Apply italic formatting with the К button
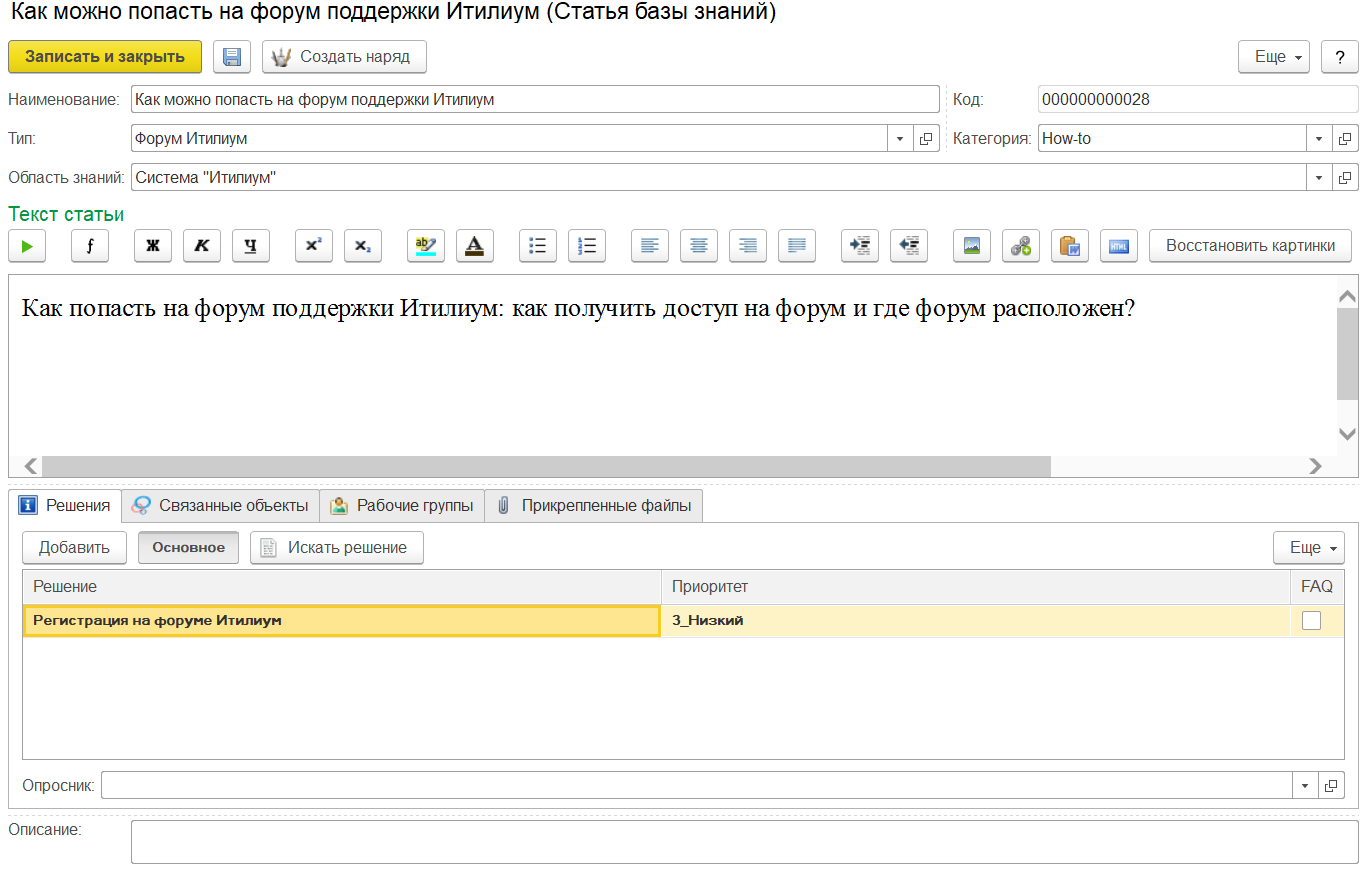Viewport: 1368px width, 872px height. [202, 246]
